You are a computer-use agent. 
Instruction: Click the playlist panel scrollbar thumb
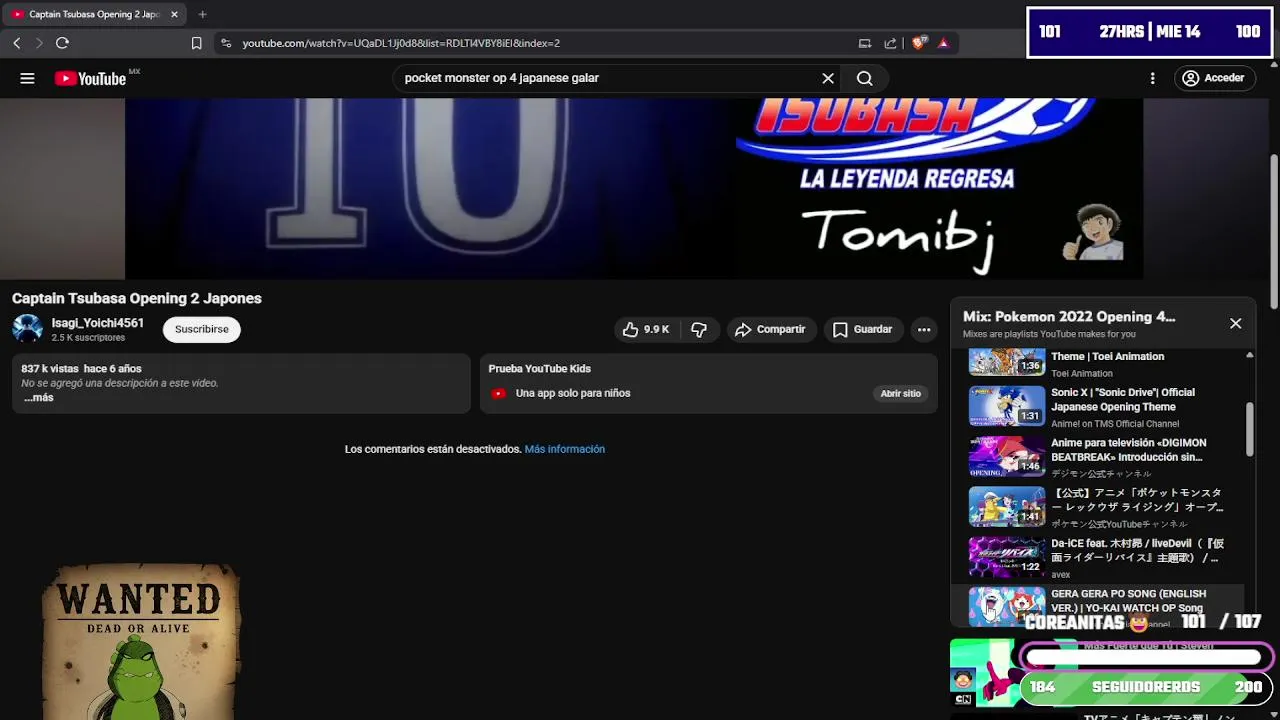pos(1249,430)
